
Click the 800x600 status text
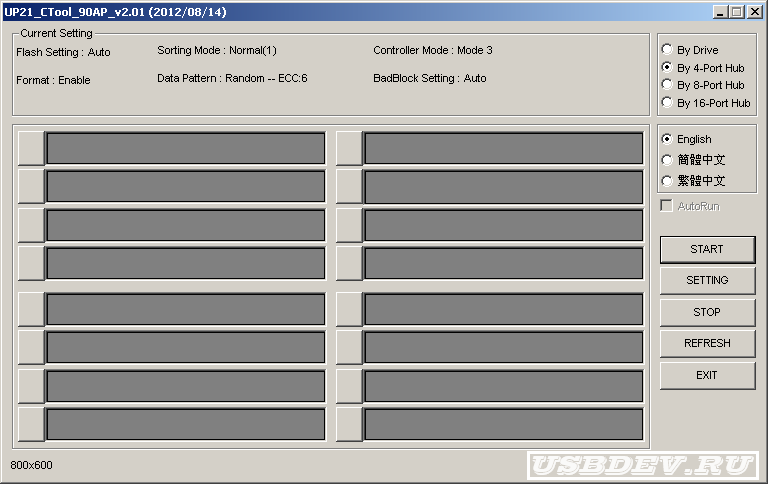31,465
